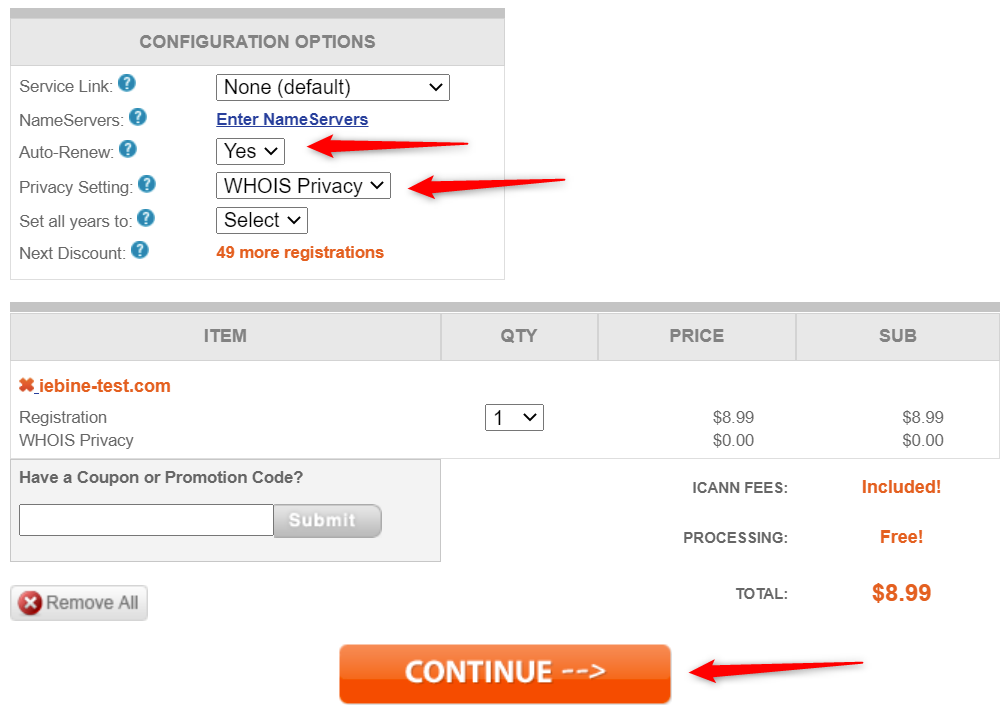Focus the coupon code input field
1006x714 pixels.
click(146, 520)
